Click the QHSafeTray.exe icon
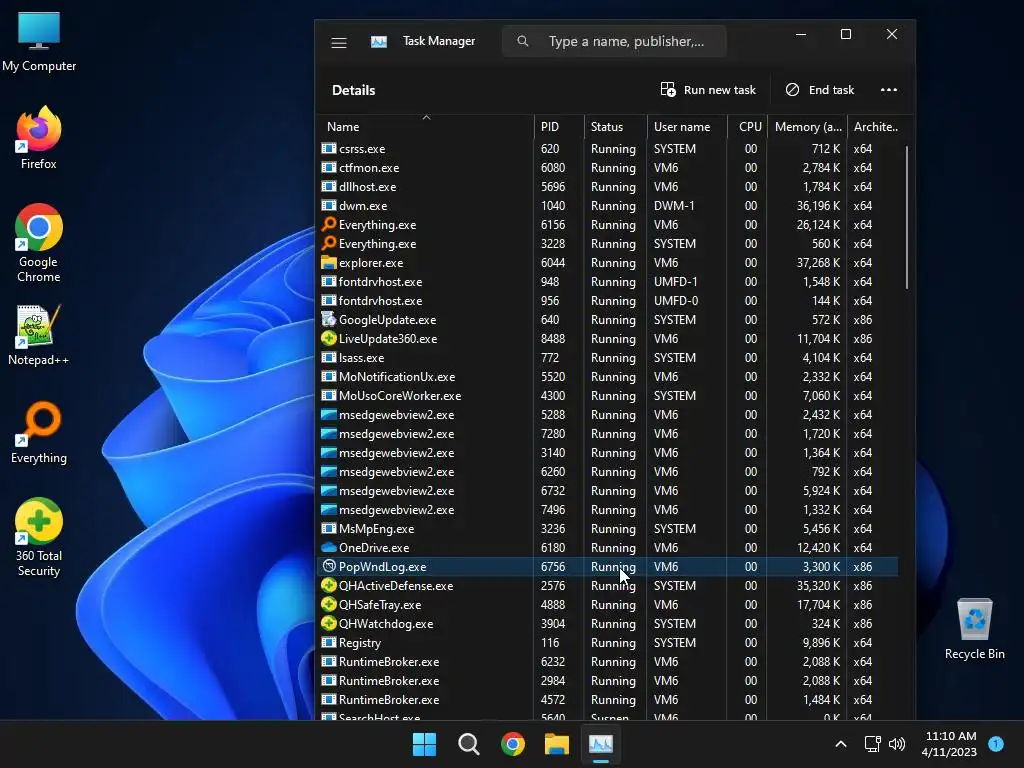Image resolution: width=1024 pixels, height=768 pixels. (x=328, y=604)
